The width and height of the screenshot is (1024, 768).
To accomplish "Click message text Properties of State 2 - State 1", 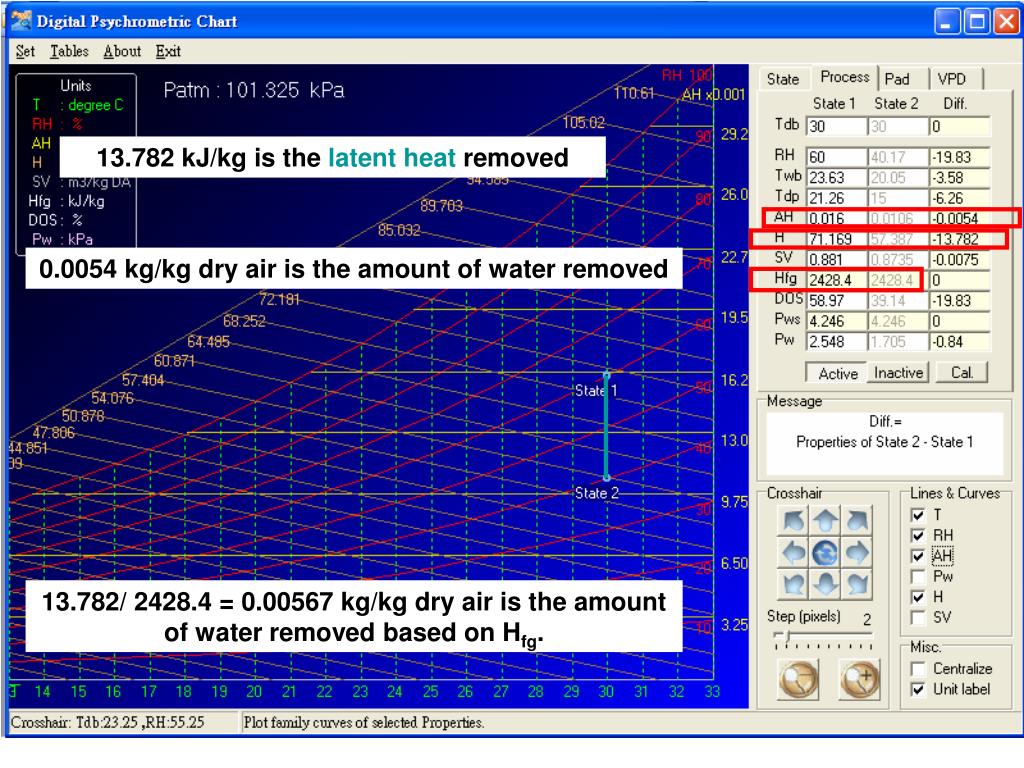I will 884,442.
